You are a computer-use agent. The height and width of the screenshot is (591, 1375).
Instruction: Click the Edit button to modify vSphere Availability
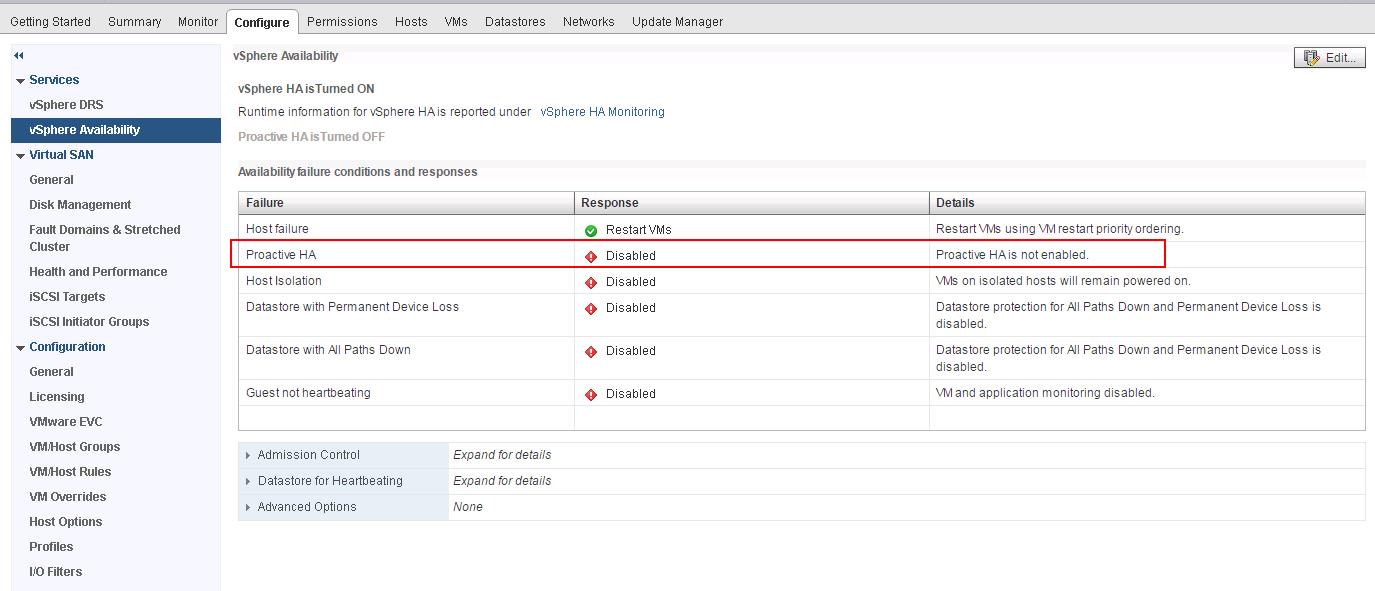[1329, 58]
